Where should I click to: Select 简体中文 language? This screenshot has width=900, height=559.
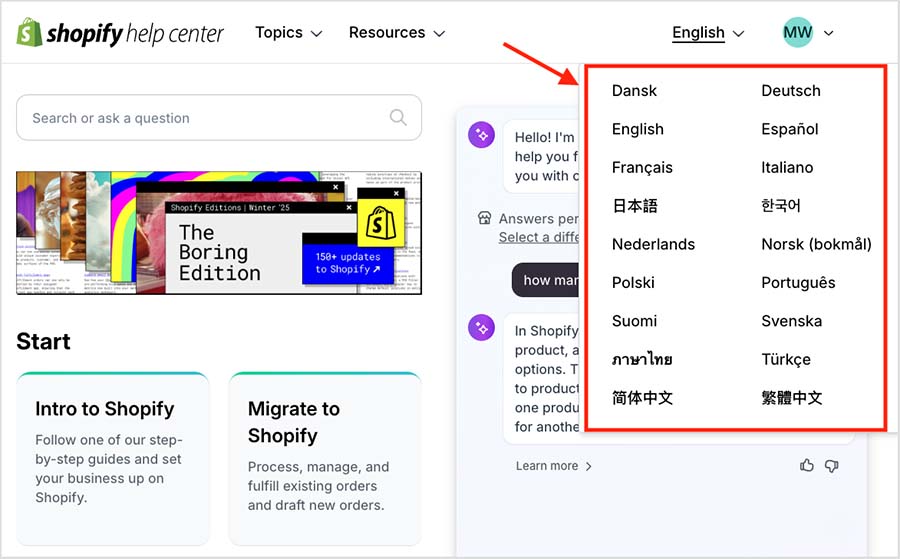642,398
